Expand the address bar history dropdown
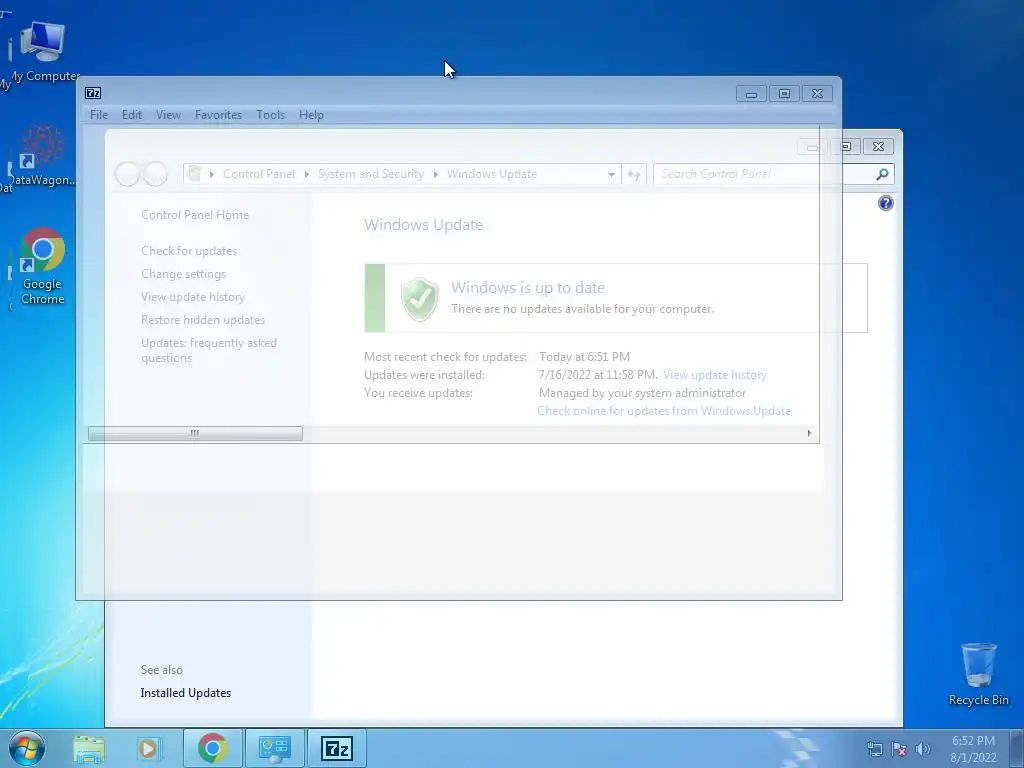Viewport: 1024px width, 768px height. 611,174
